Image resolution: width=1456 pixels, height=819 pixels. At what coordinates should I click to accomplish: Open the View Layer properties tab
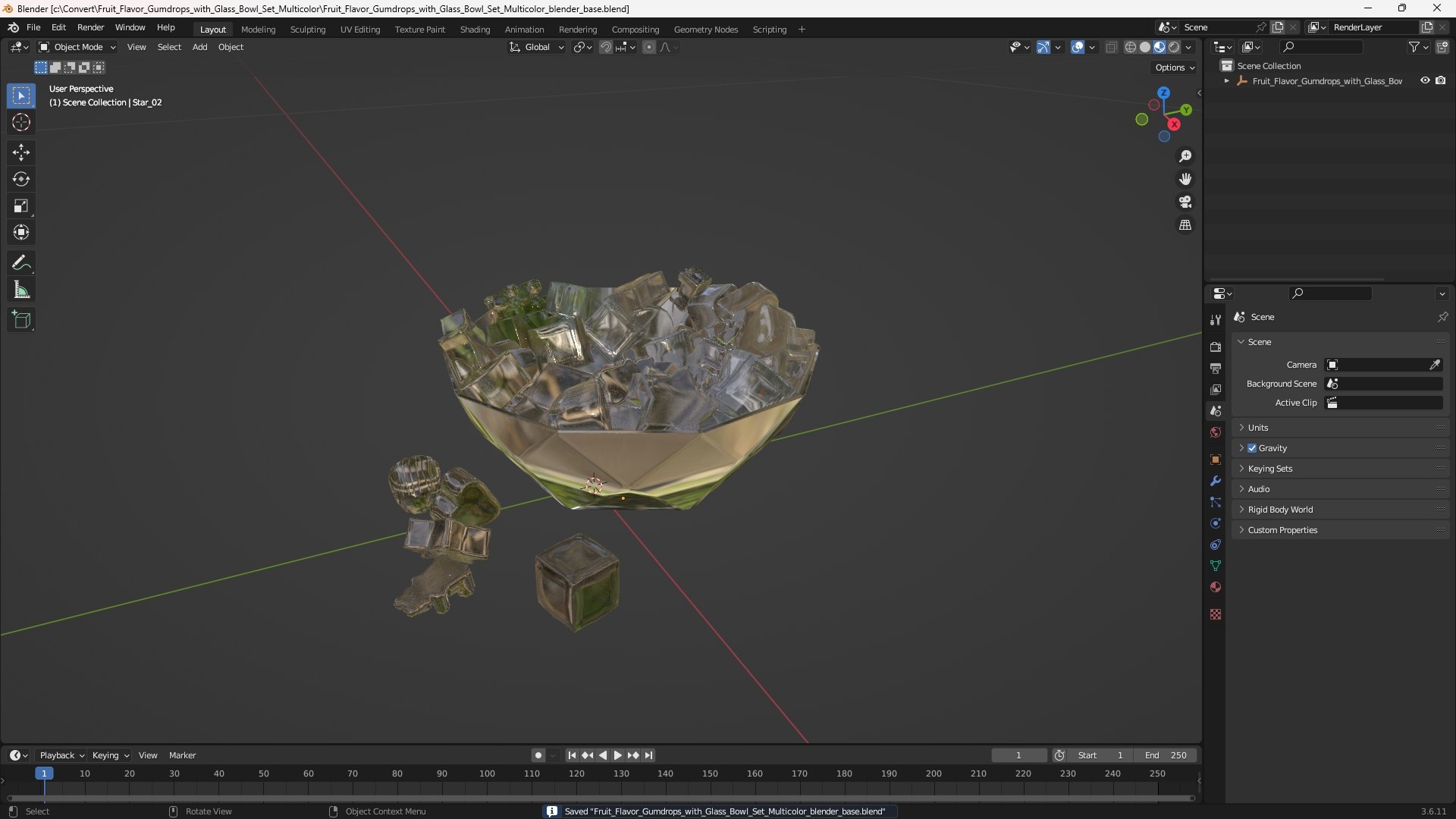1216,389
